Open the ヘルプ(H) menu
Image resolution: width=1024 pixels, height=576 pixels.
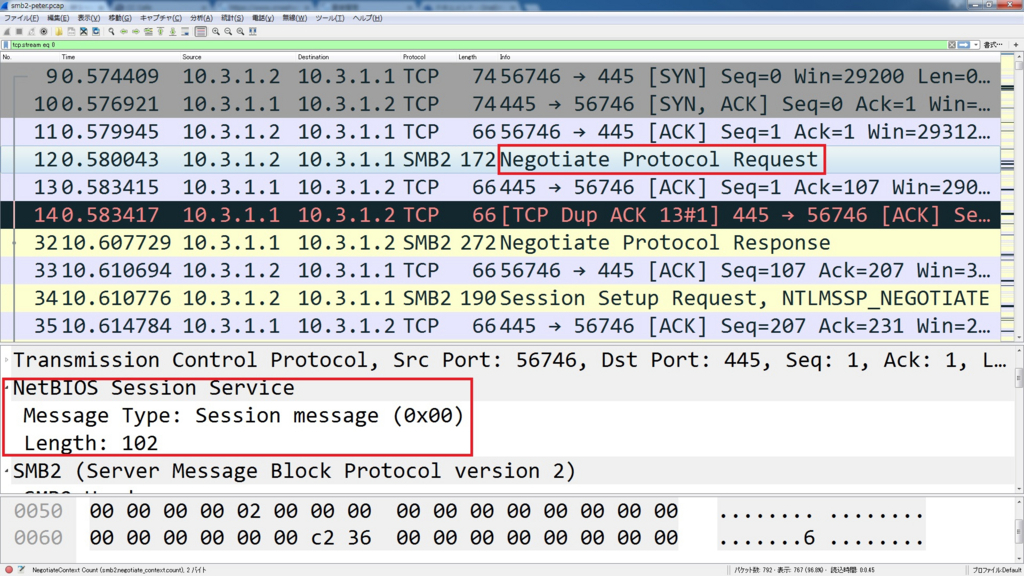pyautogui.click(x=367, y=18)
